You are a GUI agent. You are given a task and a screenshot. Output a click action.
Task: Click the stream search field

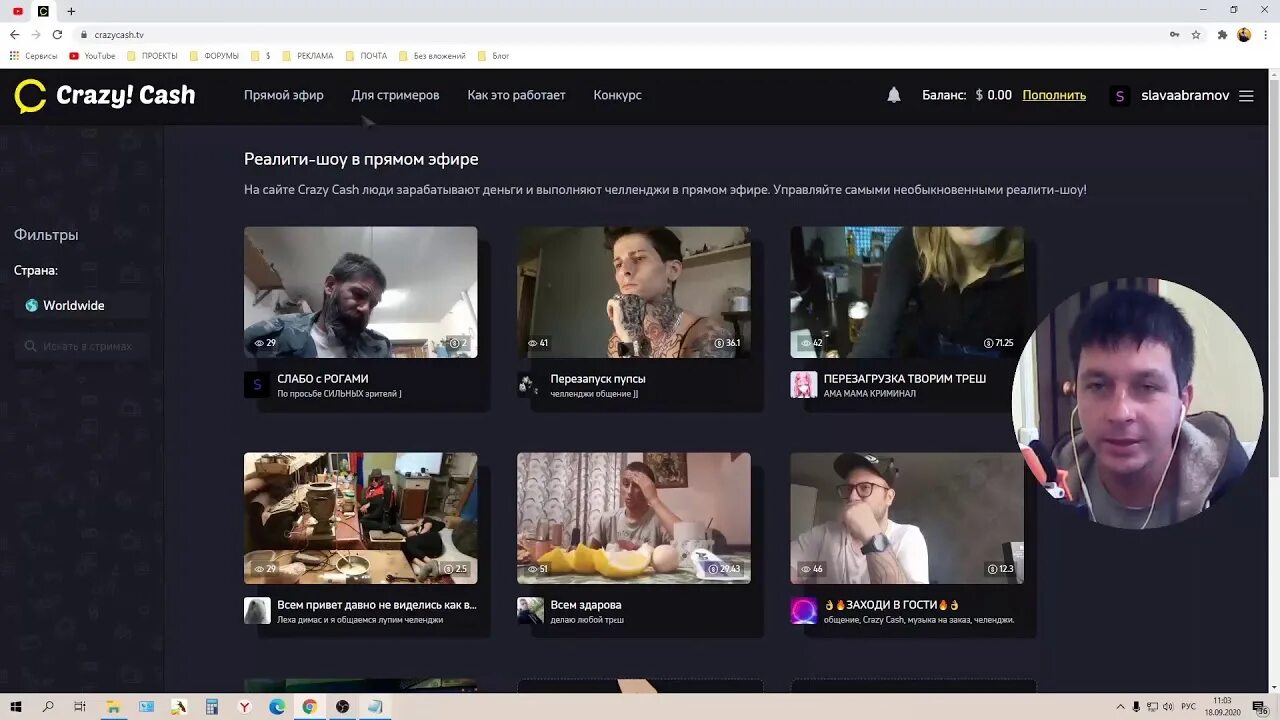82,346
